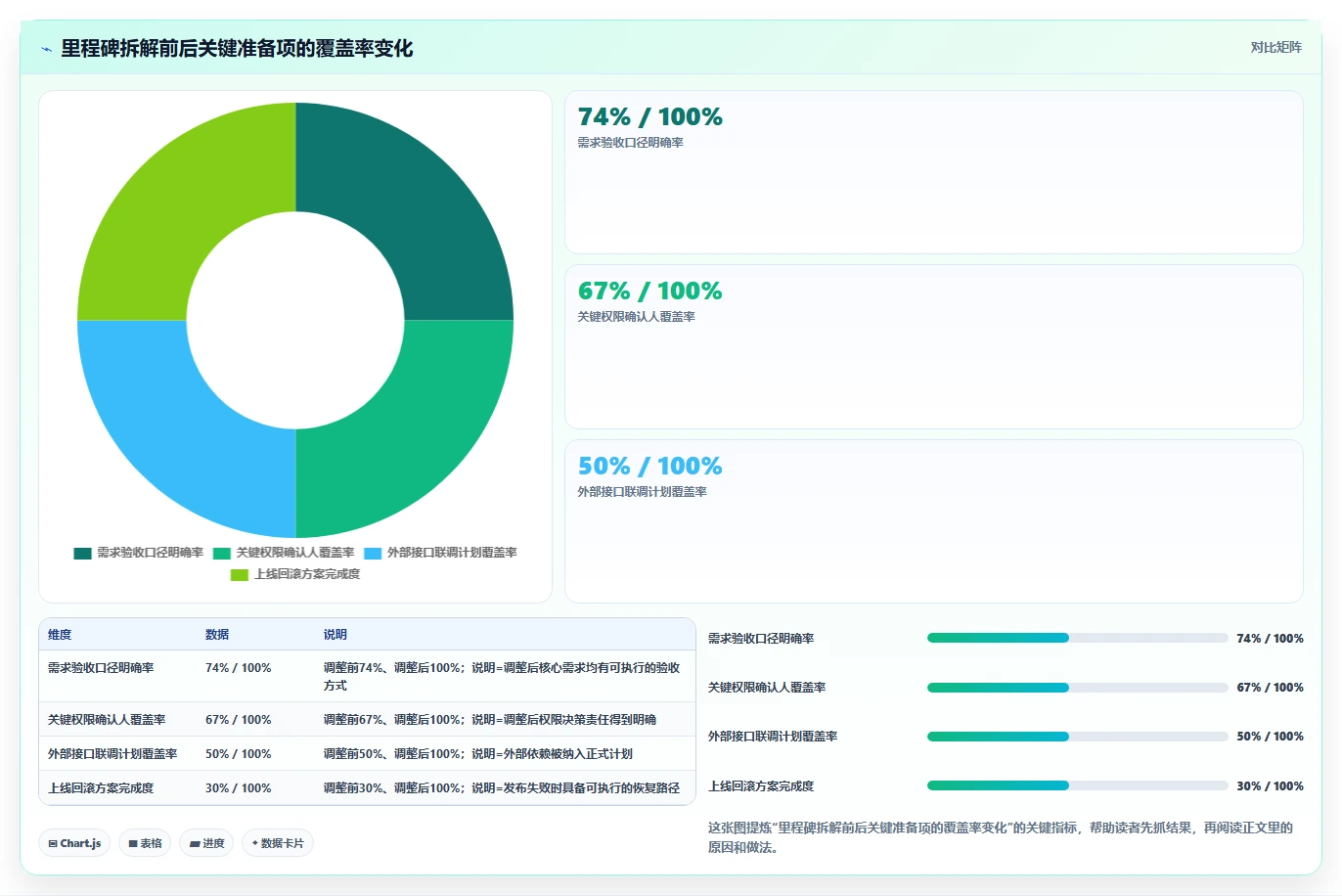Screen dimensions: 1342x896
Task: Click the 对比矩阵 label in the header
Action: click(x=1275, y=47)
